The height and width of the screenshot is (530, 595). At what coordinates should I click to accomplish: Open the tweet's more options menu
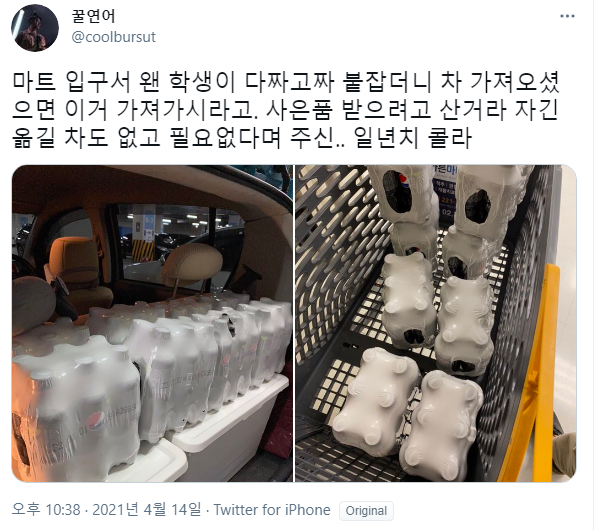[567, 16]
